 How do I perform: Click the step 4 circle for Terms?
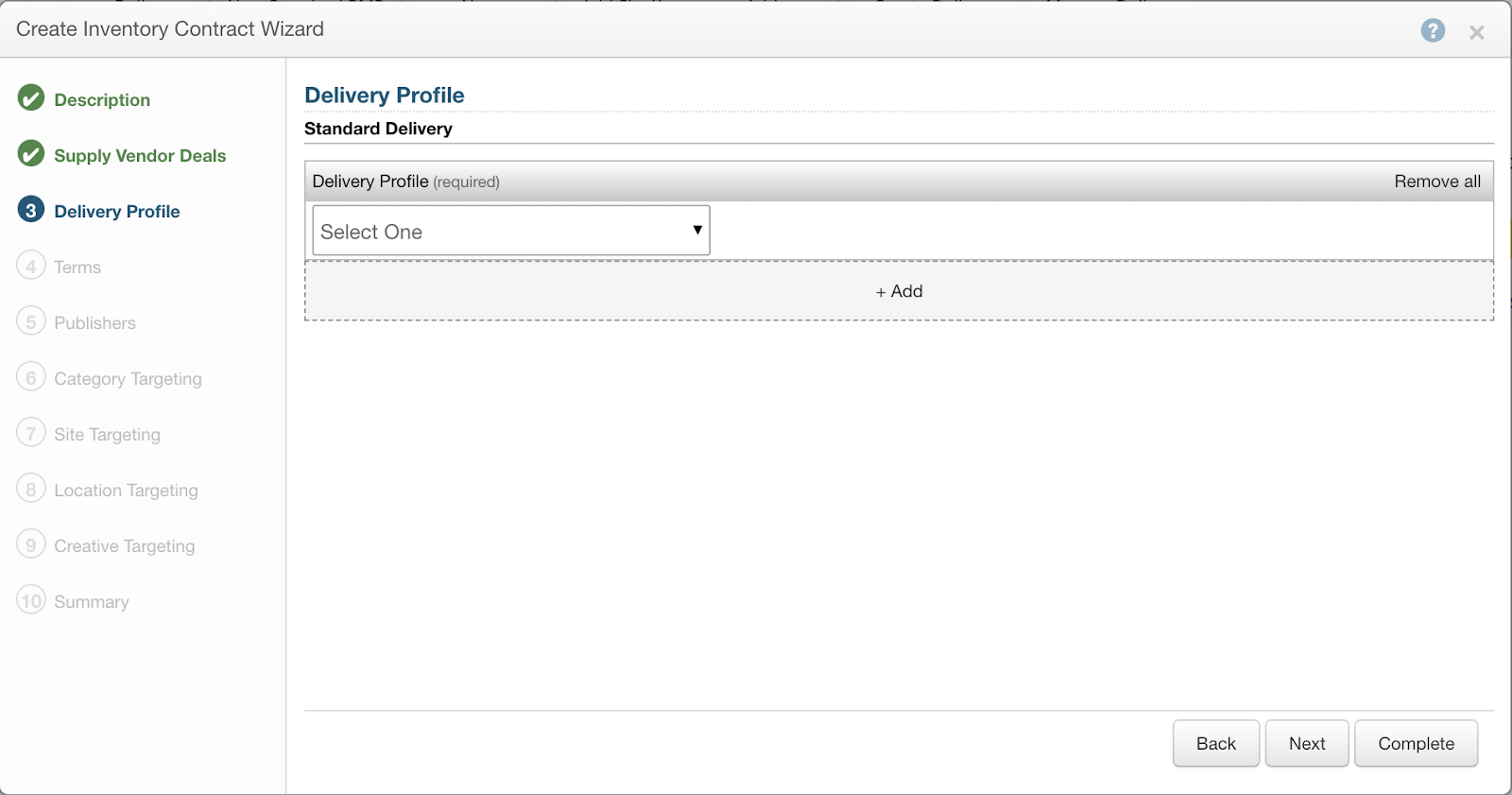31,266
